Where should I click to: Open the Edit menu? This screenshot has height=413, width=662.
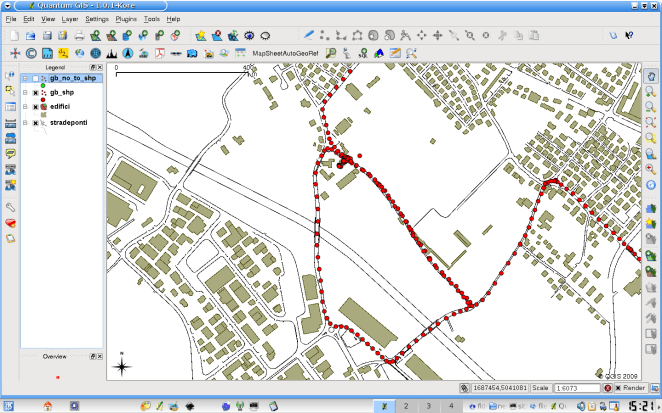28,19
